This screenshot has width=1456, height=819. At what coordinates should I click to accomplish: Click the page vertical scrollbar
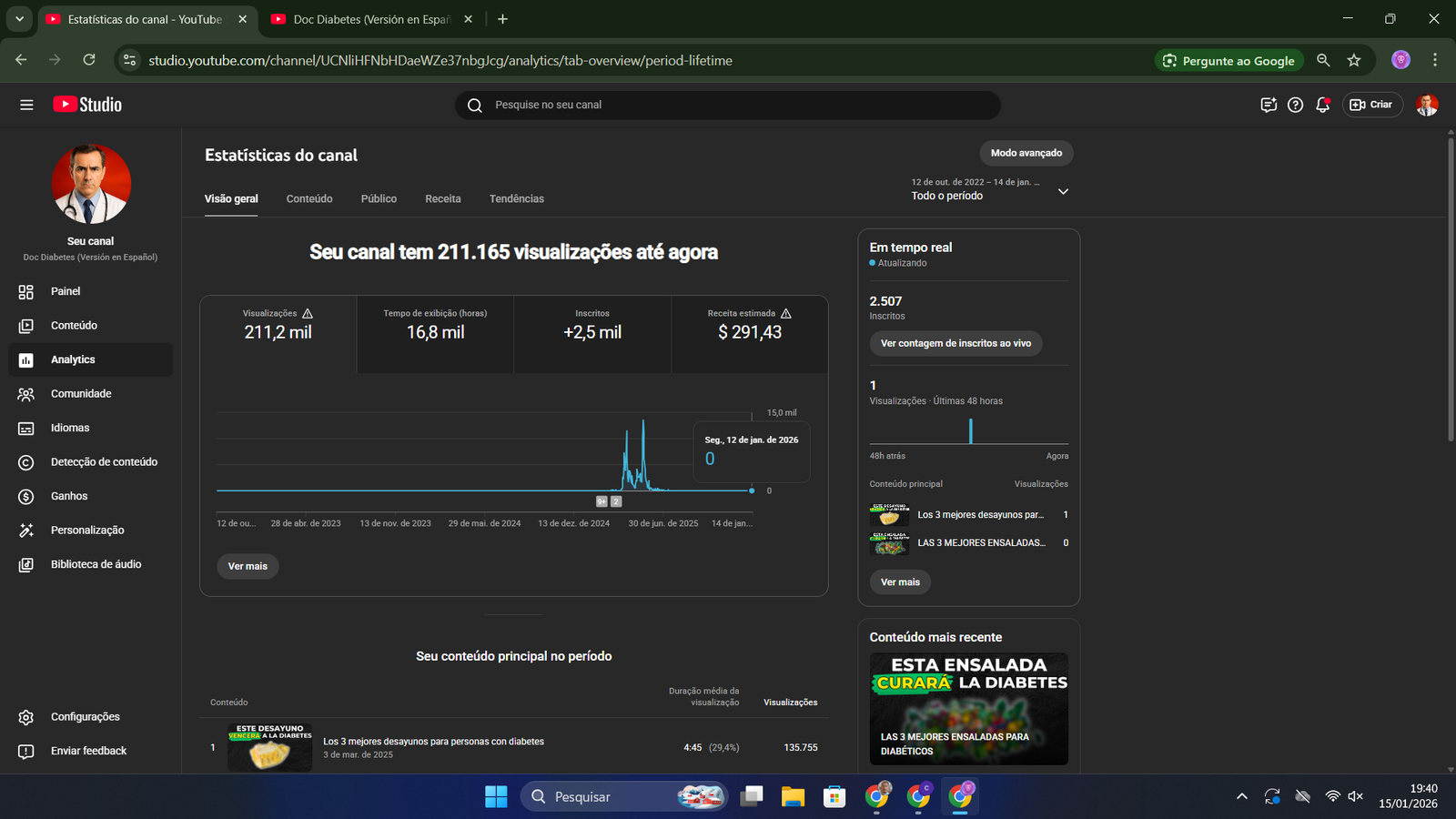click(1451, 291)
